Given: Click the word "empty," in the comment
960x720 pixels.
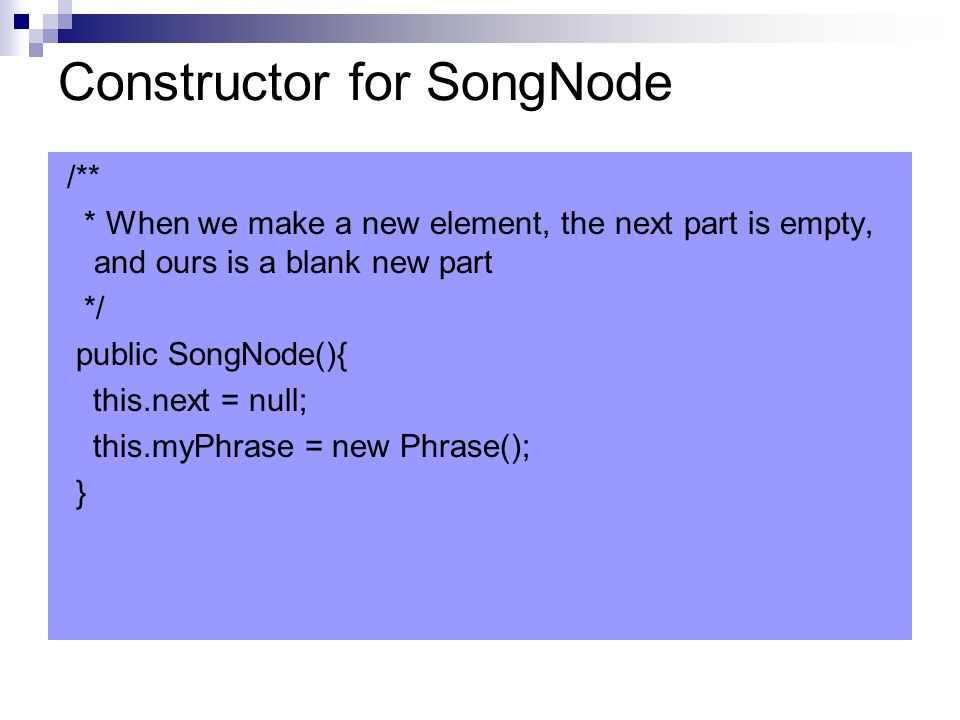Looking at the screenshot, I should pos(826,225).
